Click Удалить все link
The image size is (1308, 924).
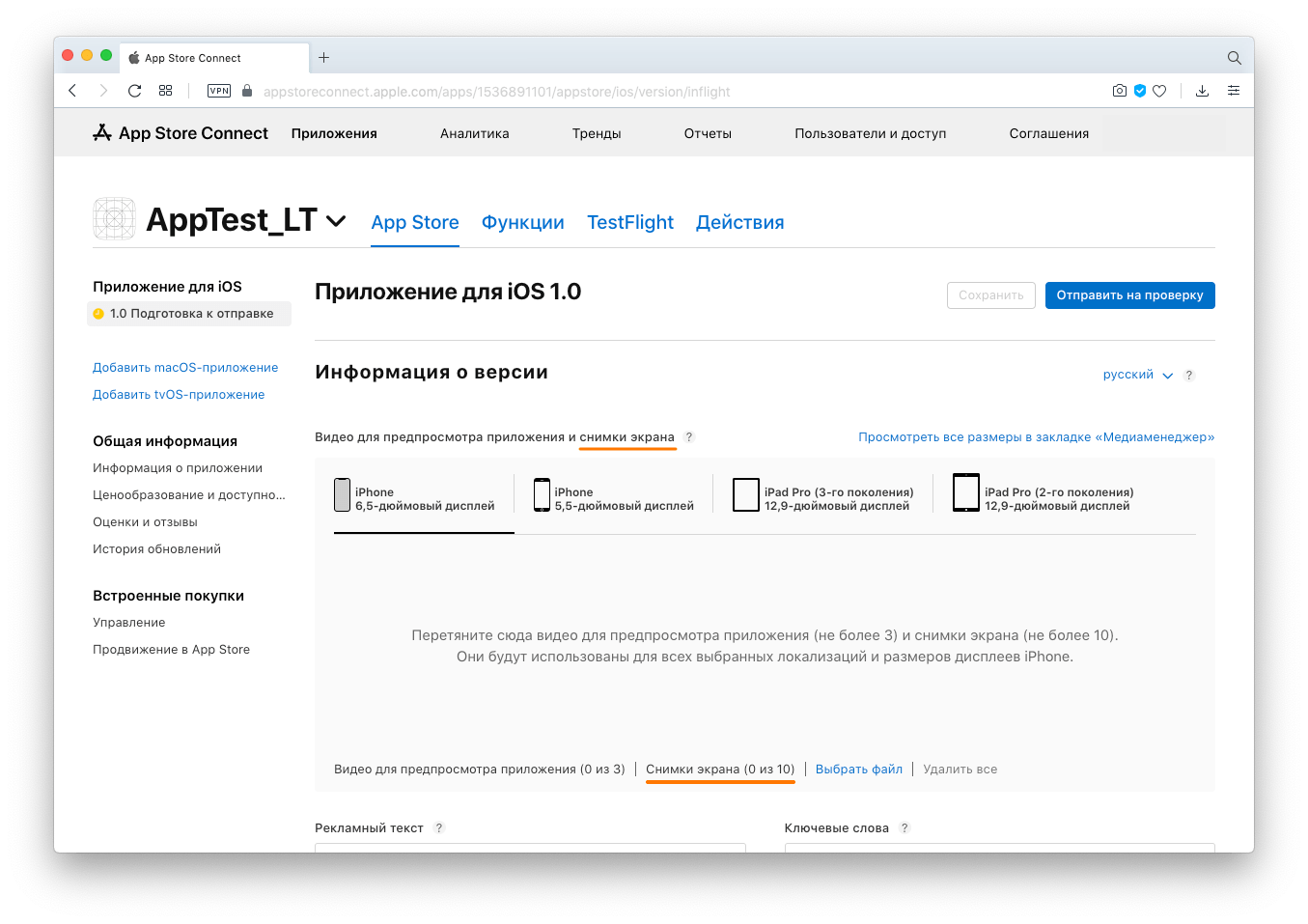(960, 770)
